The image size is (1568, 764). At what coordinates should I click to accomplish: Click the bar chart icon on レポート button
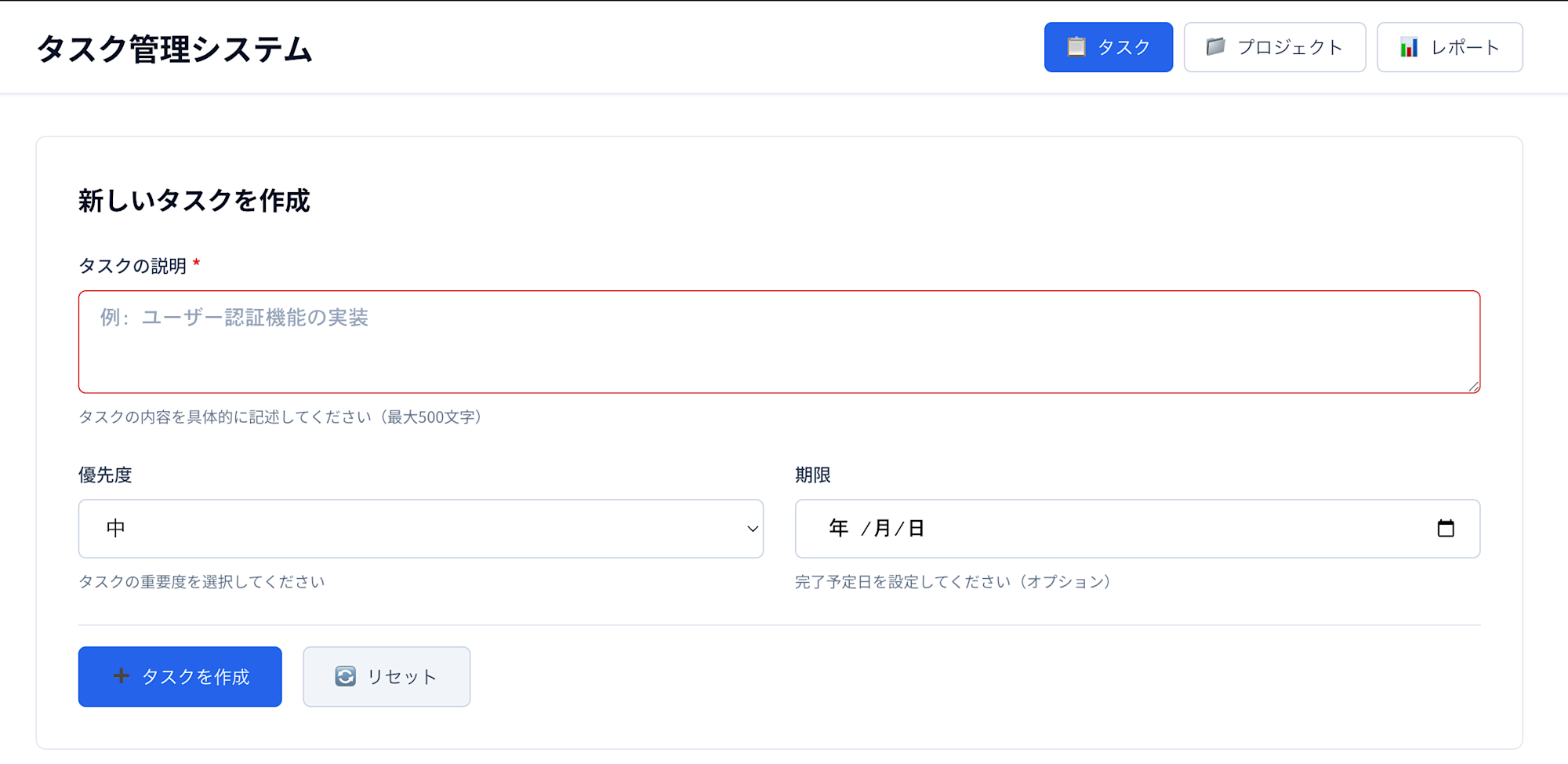click(x=1408, y=47)
